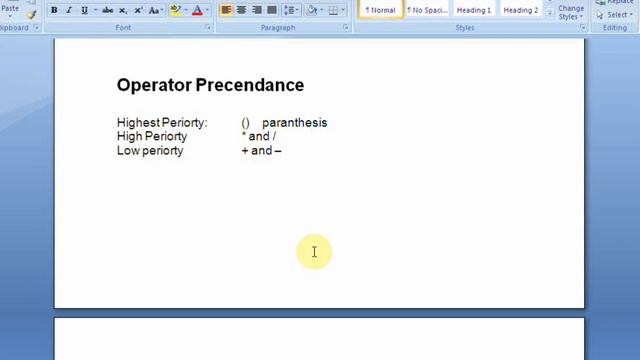The height and width of the screenshot is (360, 640).
Task: Toggle superscript formatting
Action: tap(138, 10)
